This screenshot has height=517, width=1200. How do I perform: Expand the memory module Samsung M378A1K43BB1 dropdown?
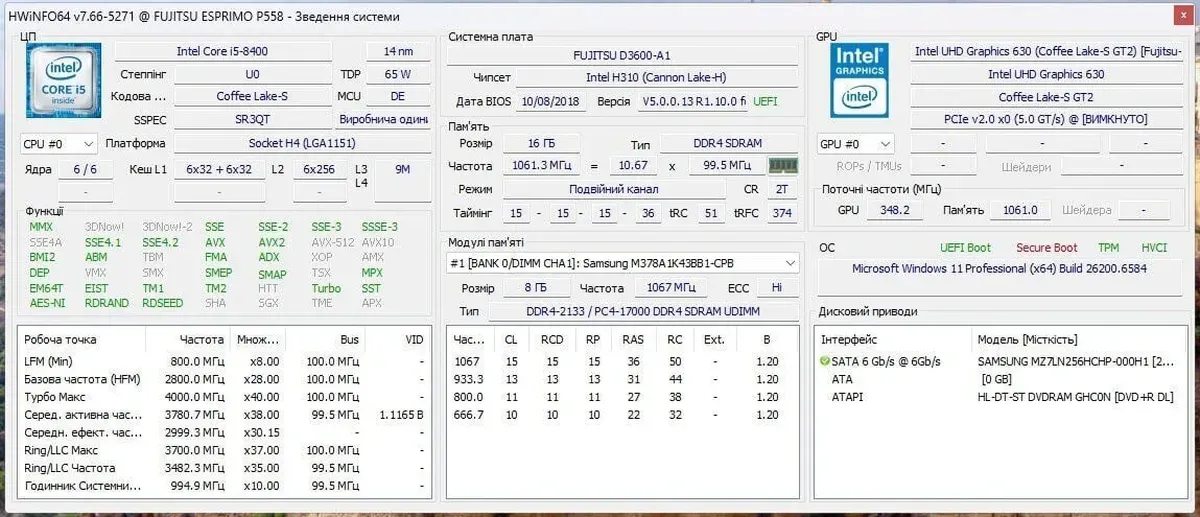(623, 263)
